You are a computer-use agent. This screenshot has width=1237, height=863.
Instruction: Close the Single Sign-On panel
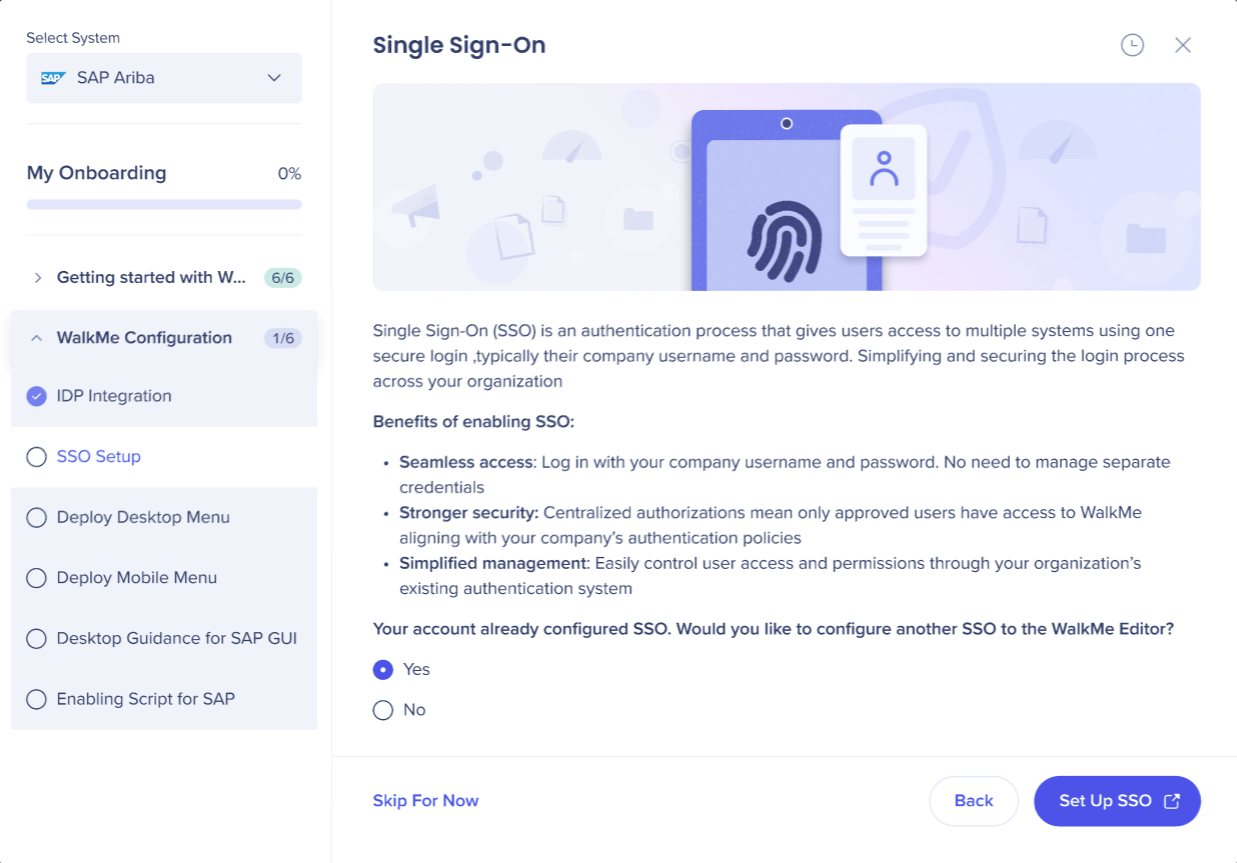(1183, 45)
